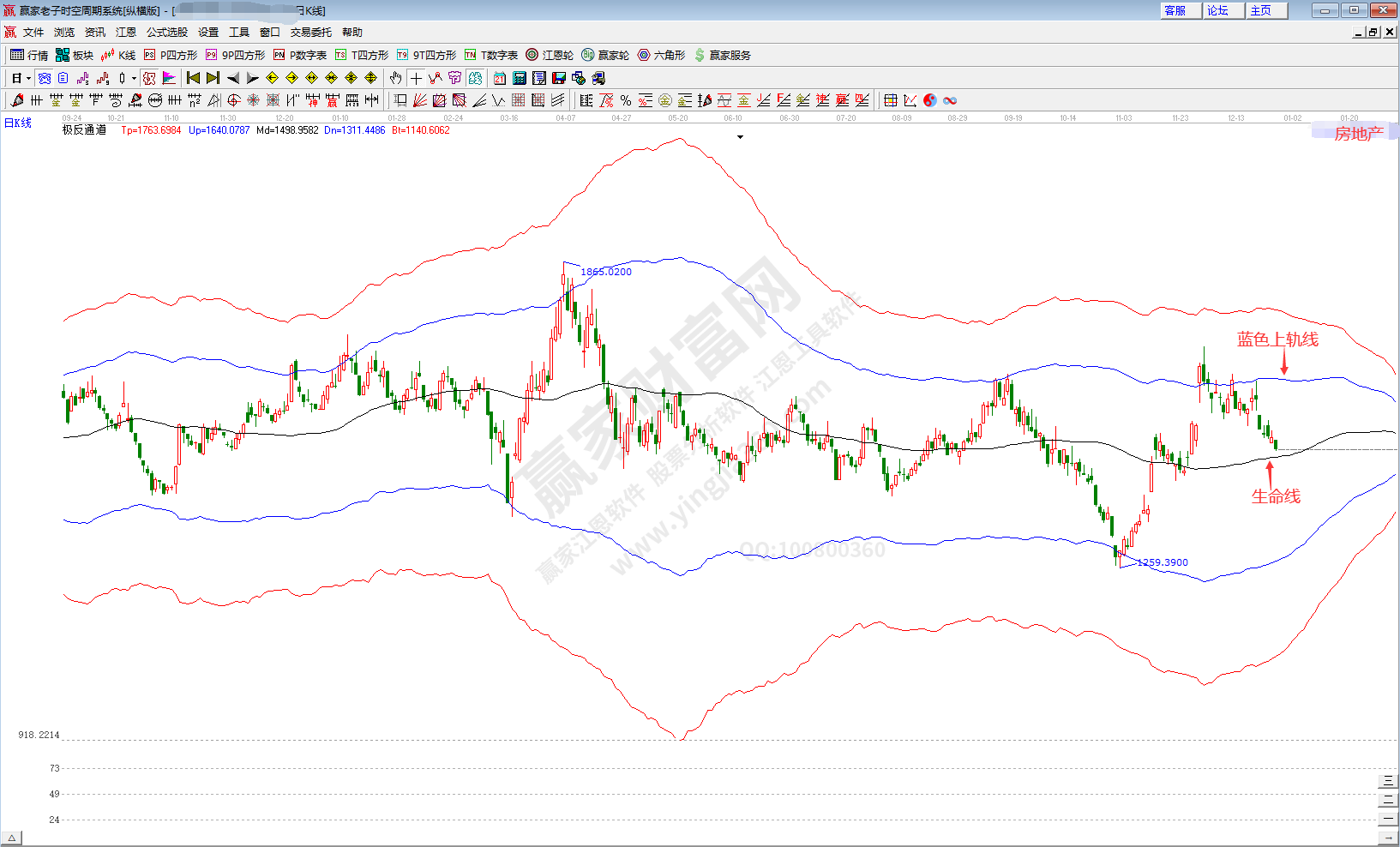Screen dimensions: 1400x847
Task: Open the 交易委托 menu
Action: pyautogui.click(x=310, y=32)
